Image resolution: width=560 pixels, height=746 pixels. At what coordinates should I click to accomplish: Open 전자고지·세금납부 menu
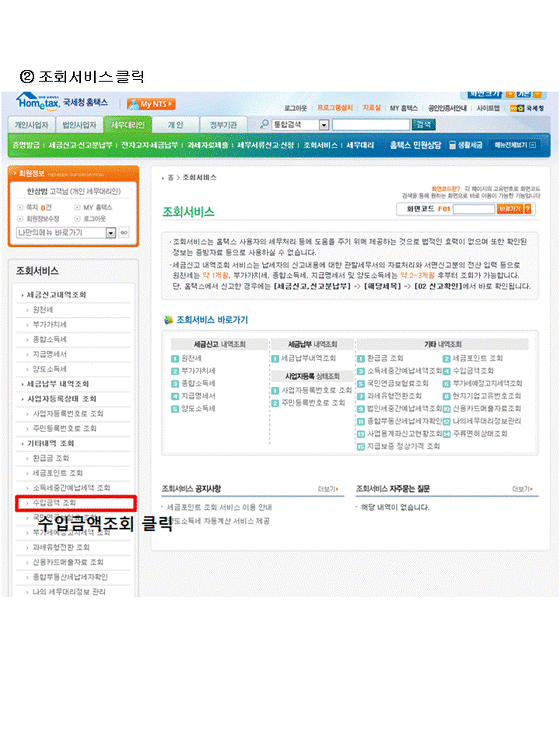tap(149, 145)
